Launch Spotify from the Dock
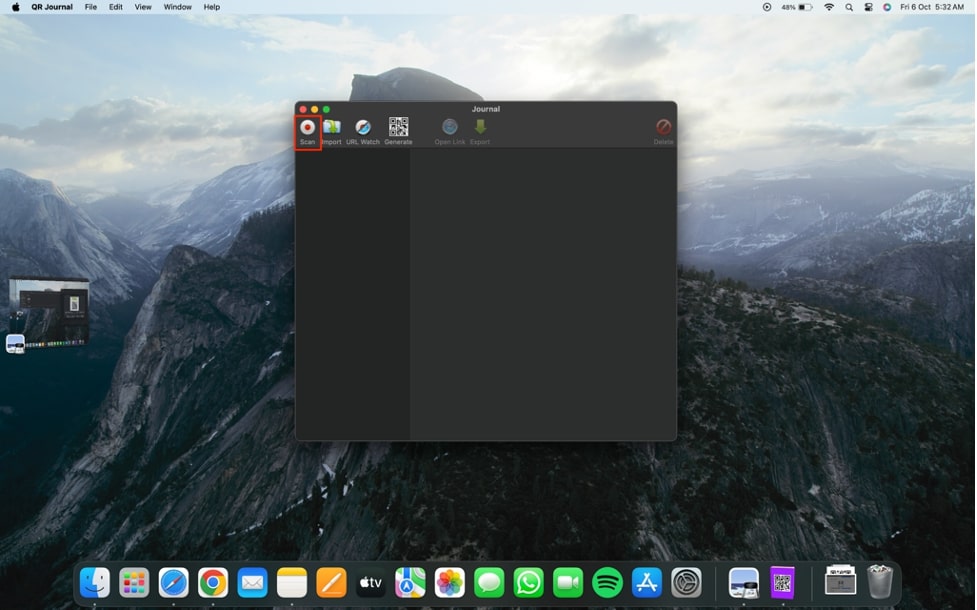Image resolution: width=977 pixels, height=610 pixels. tap(607, 582)
